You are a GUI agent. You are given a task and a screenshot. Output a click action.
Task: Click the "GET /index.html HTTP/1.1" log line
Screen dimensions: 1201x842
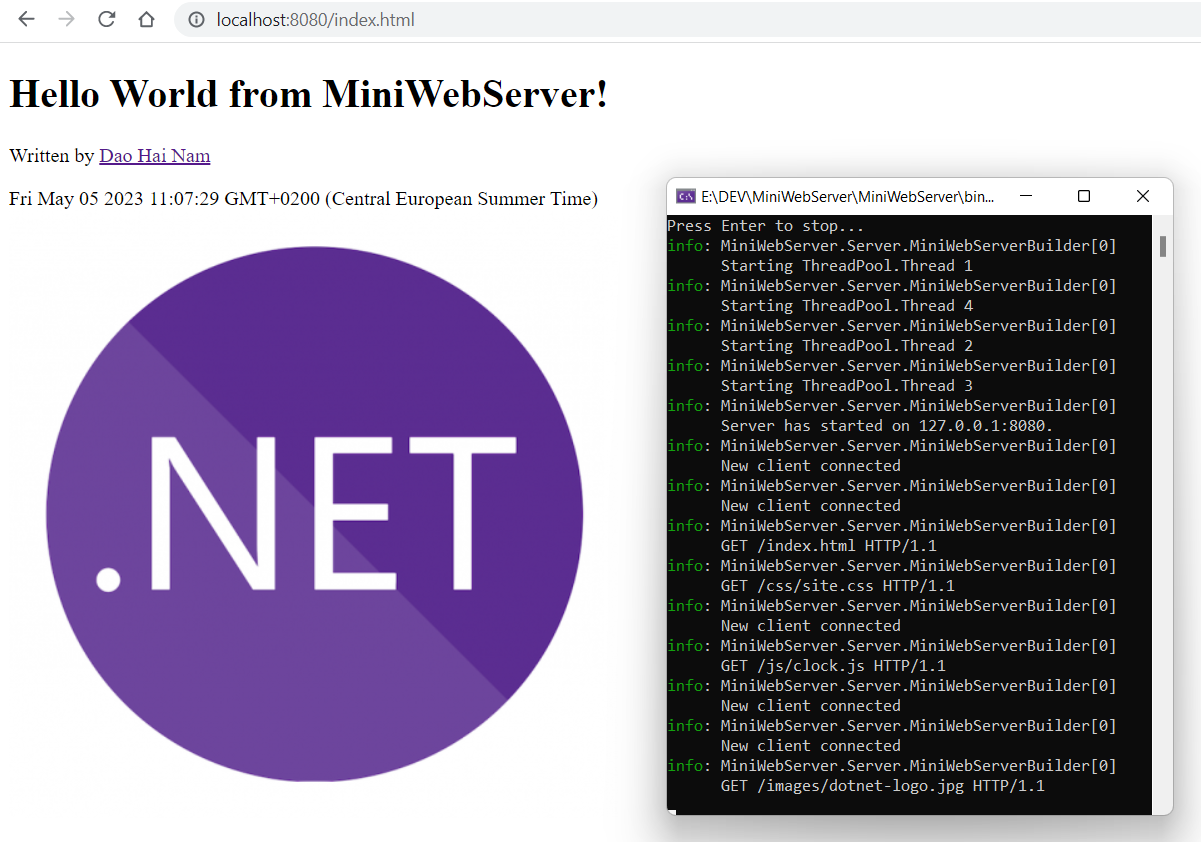click(828, 546)
